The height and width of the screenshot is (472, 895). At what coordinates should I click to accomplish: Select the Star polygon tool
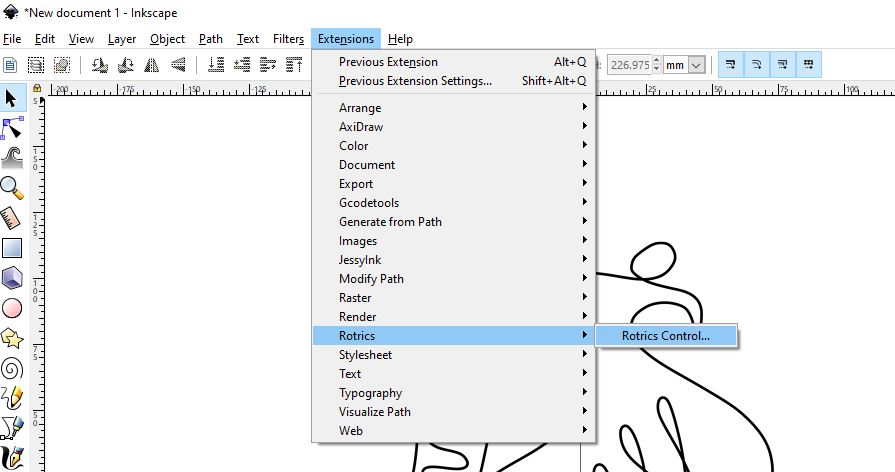[11, 338]
